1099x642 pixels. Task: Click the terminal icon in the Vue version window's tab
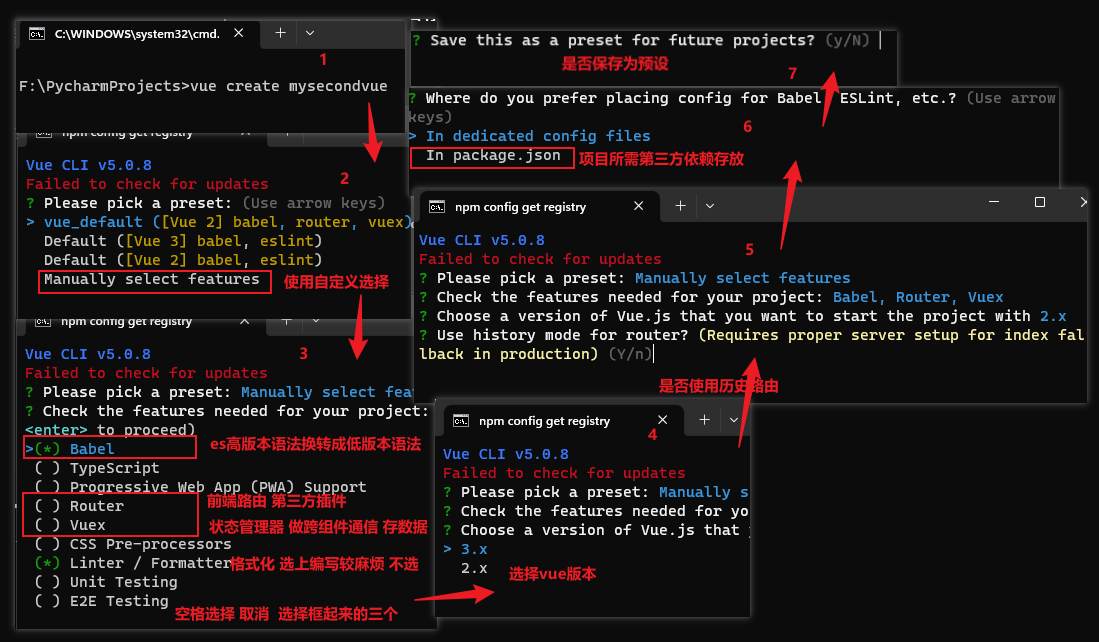(460, 421)
